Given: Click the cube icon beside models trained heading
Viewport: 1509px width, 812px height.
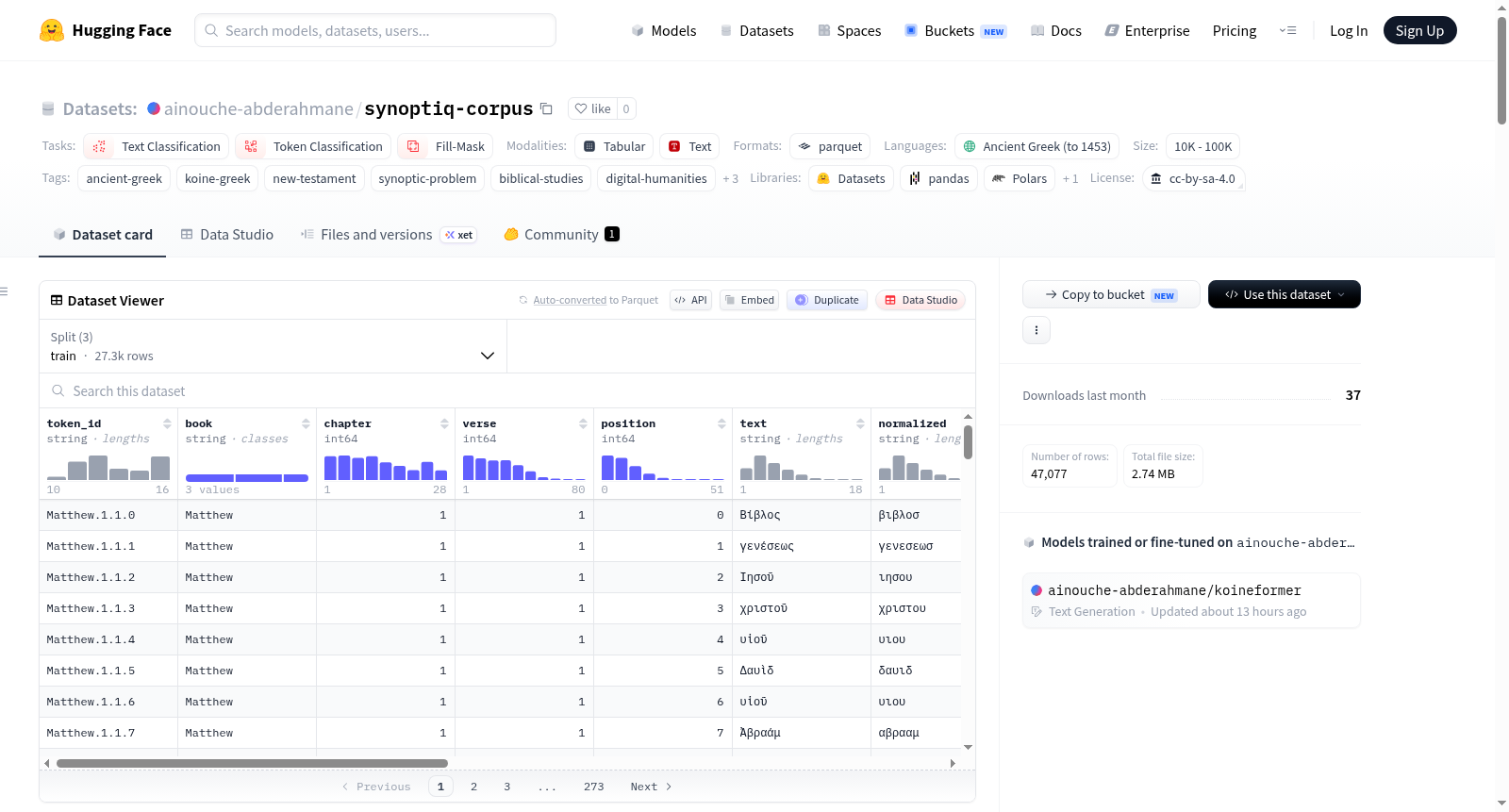Looking at the screenshot, I should pos(1029,542).
